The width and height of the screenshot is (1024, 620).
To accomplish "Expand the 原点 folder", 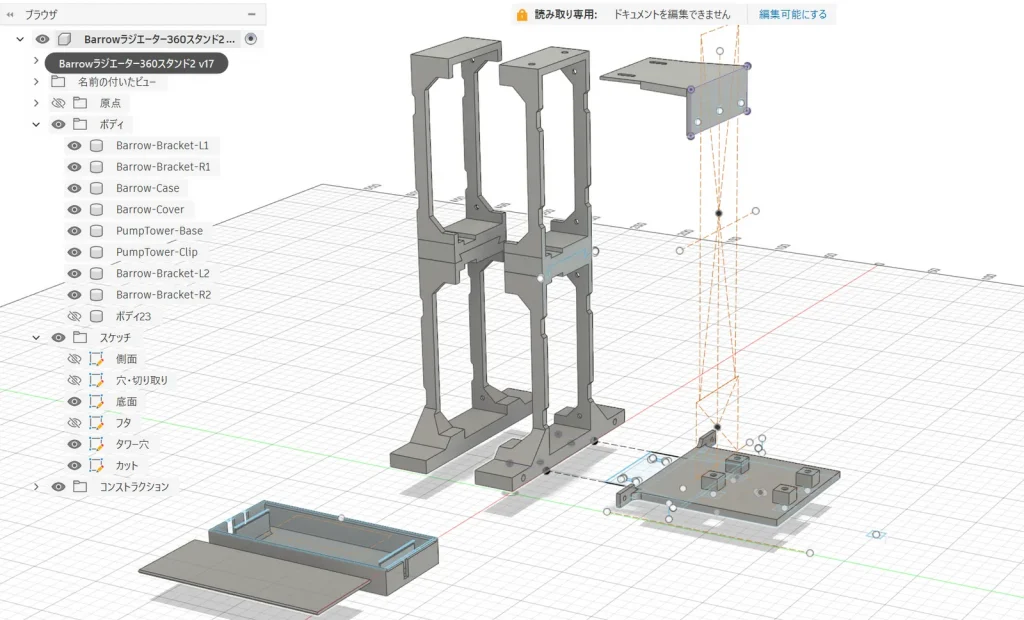I will point(36,103).
